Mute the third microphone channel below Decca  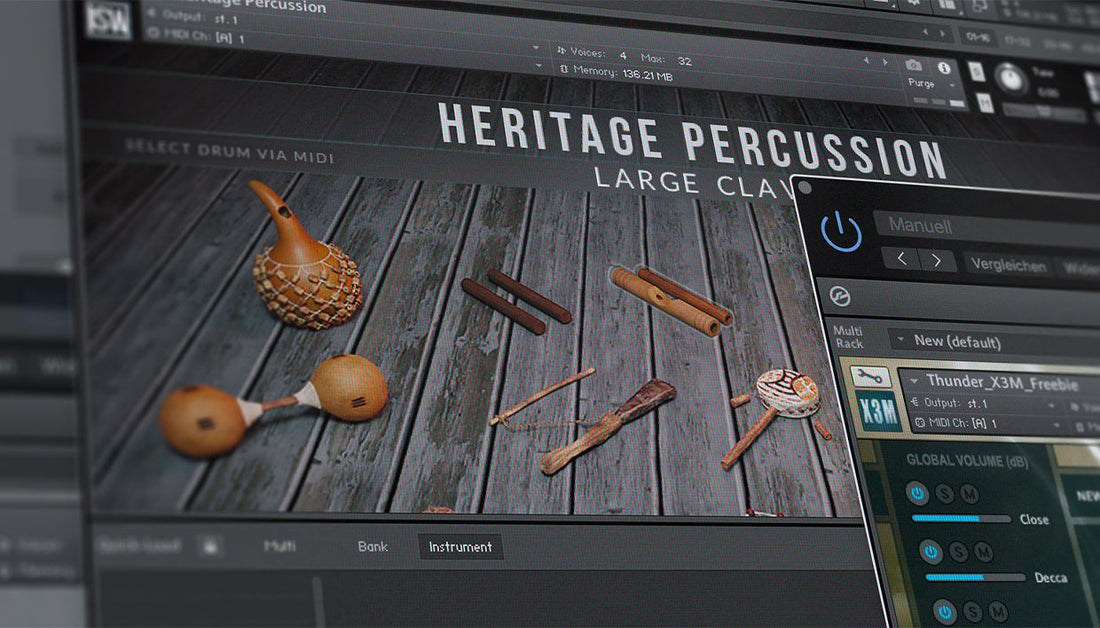pyautogui.click(x=998, y=613)
